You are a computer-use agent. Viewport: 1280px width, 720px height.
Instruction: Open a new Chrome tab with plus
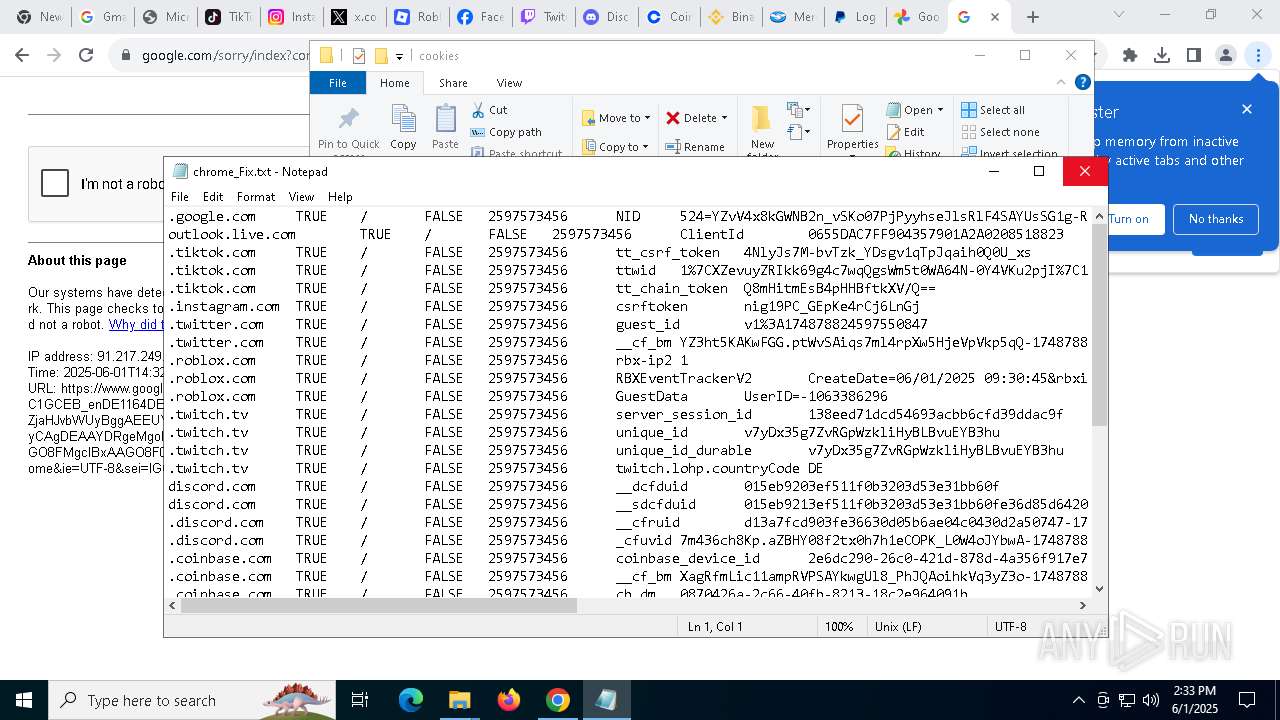click(1033, 17)
